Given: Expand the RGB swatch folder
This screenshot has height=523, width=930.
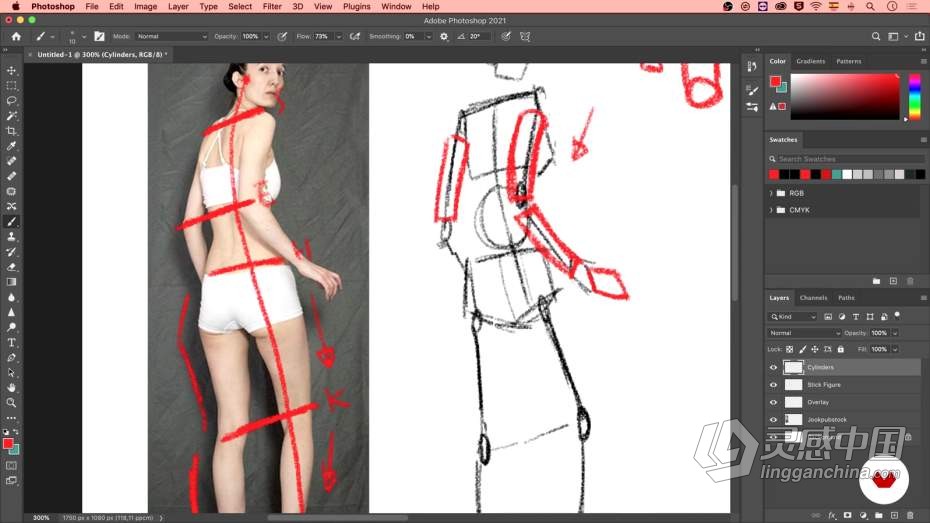Looking at the screenshot, I should click(771, 193).
